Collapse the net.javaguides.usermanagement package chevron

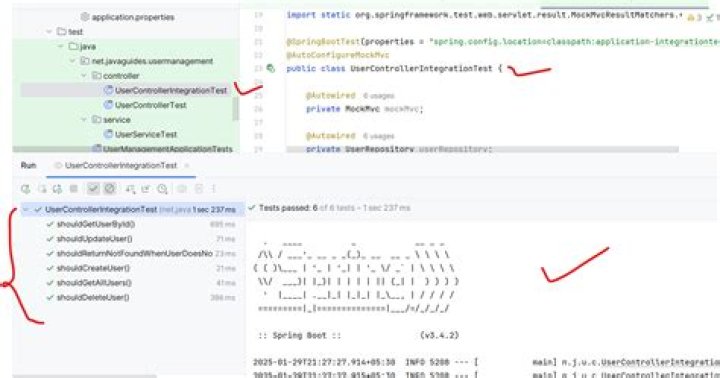tap(72, 61)
